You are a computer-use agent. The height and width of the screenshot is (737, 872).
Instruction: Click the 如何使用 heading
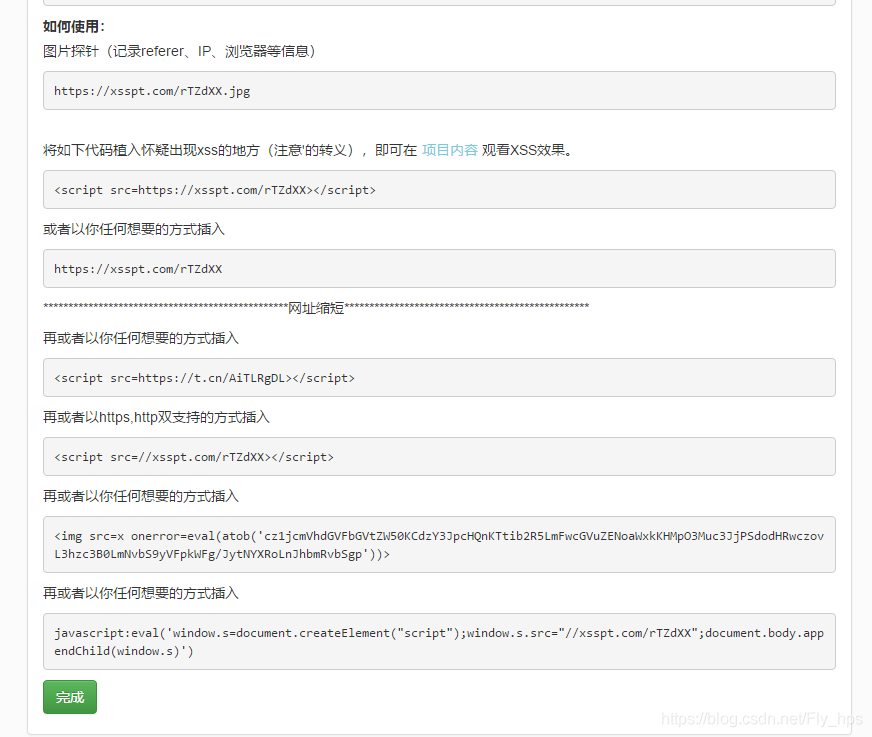coord(74,26)
